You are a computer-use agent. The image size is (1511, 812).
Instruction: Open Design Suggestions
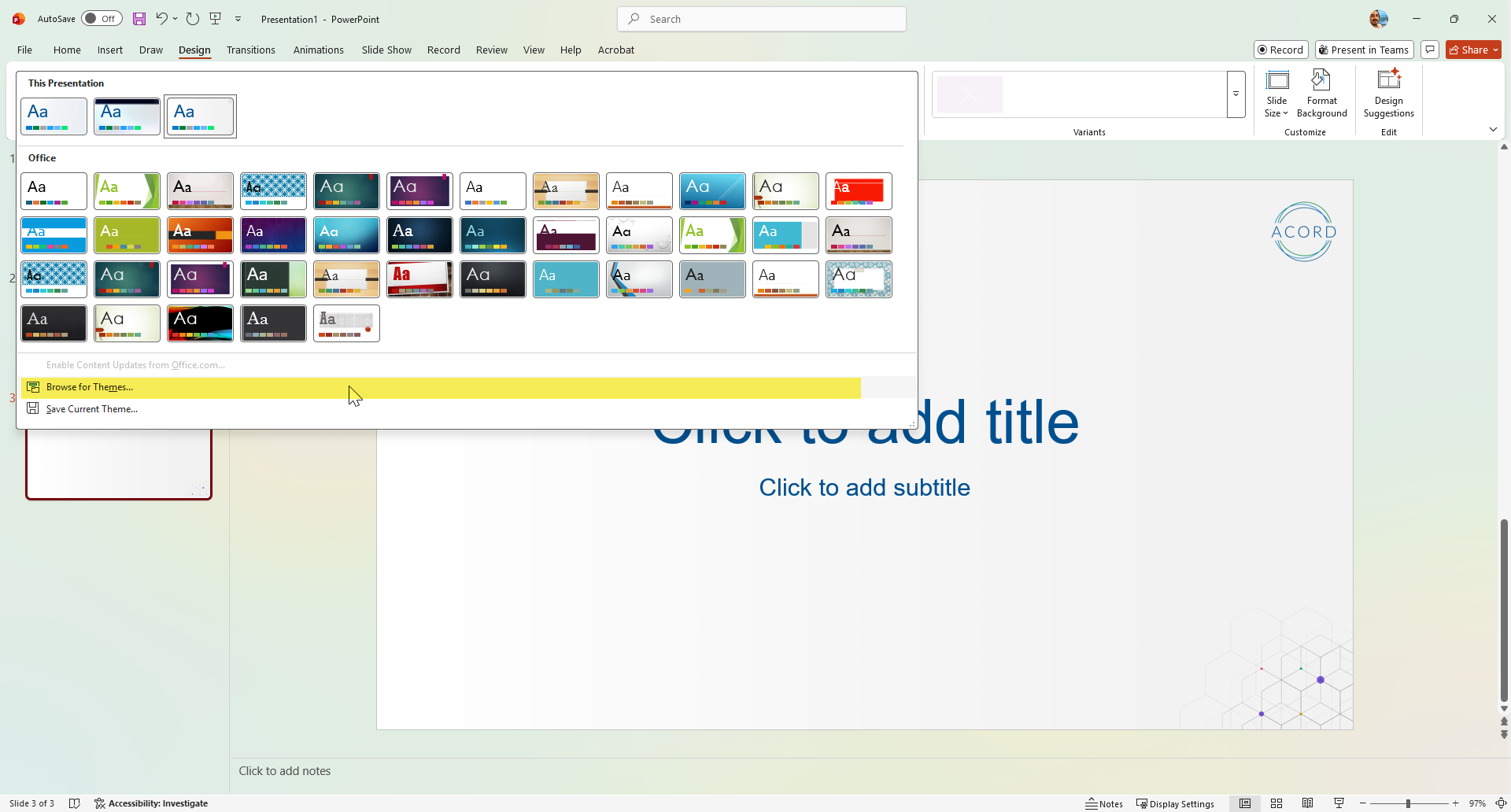pyautogui.click(x=1388, y=94)
